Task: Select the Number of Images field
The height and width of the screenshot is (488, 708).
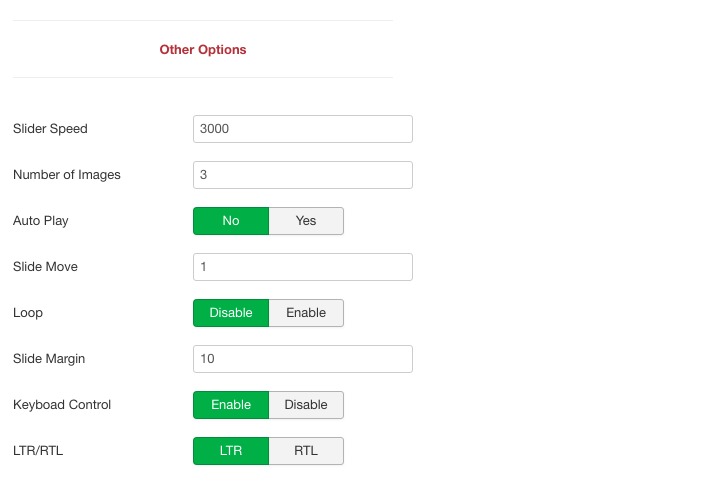Action: click(x=303, y=175)
